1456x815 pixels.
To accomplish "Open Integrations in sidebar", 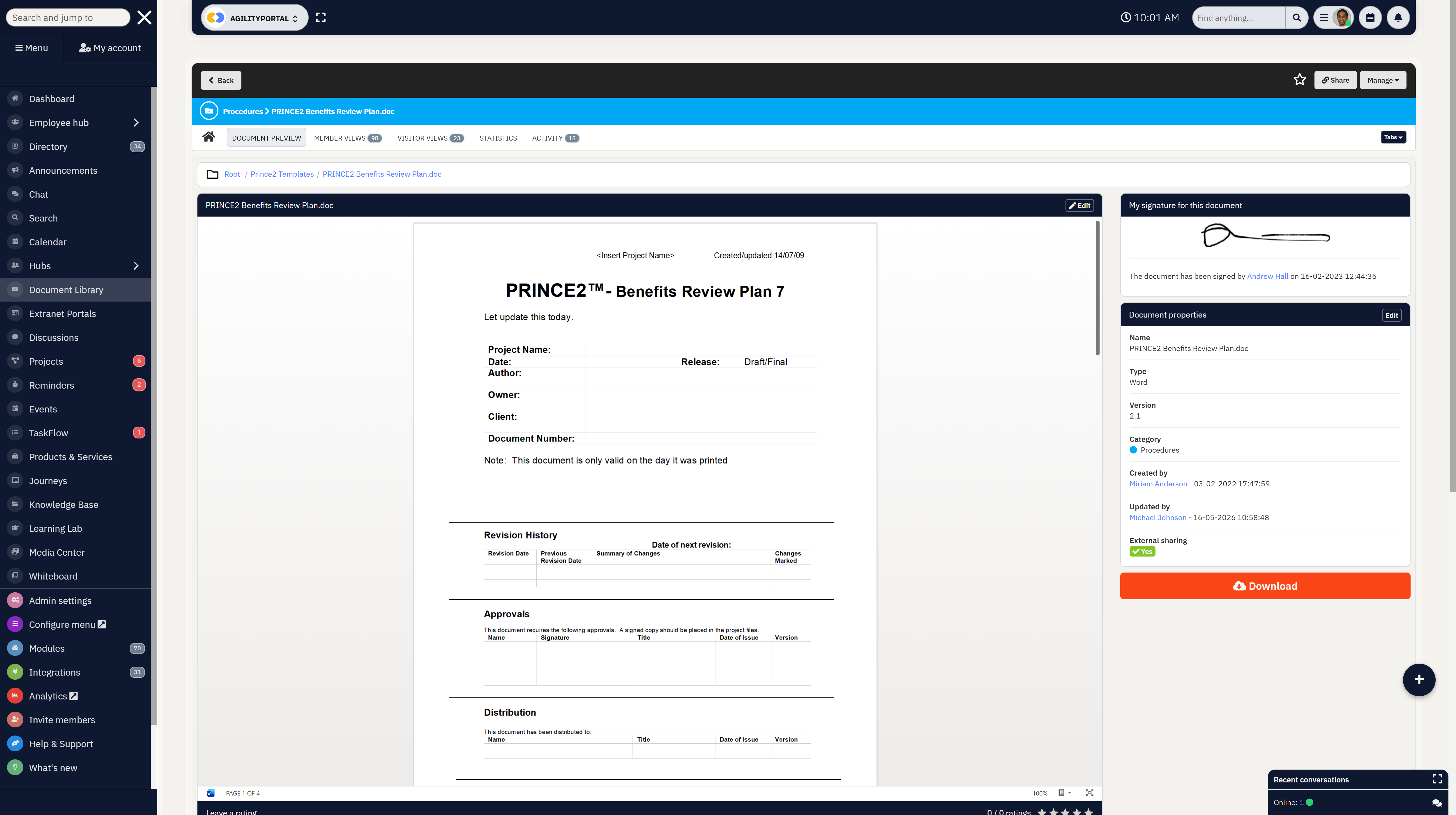I will point(75,672).
